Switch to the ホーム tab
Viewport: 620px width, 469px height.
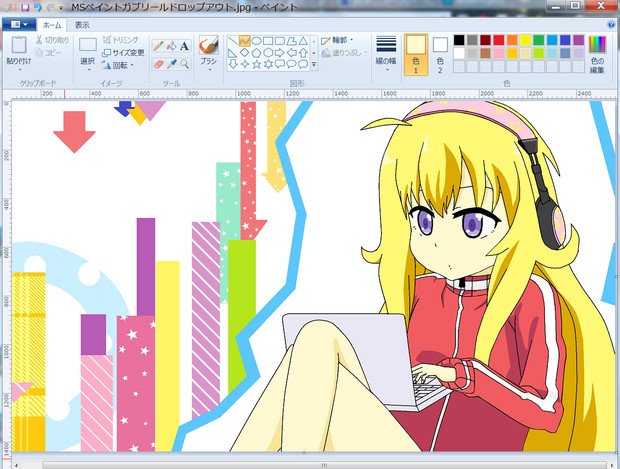[52, 25]
